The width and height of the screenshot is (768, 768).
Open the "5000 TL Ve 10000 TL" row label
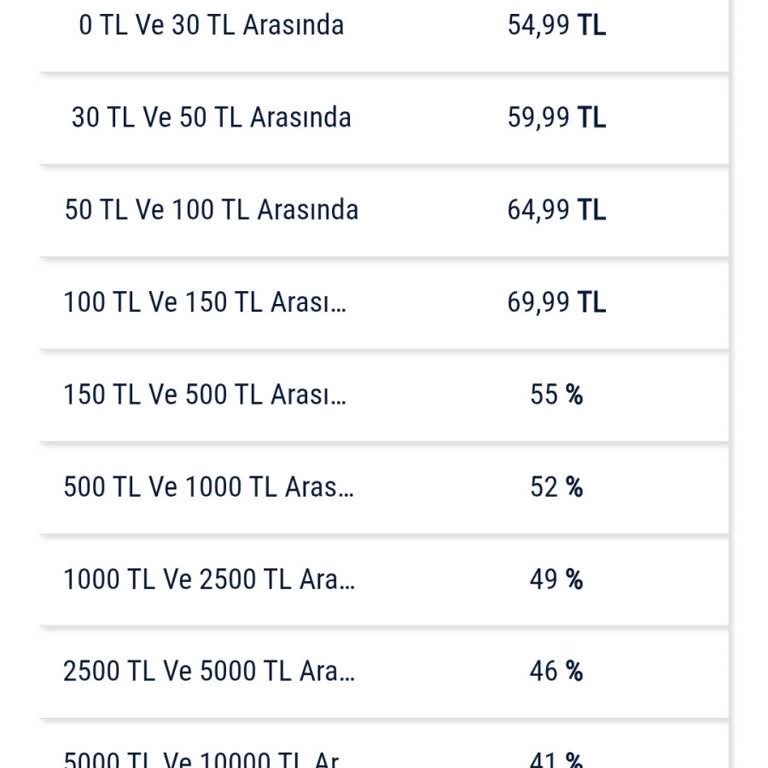[201, 760]
